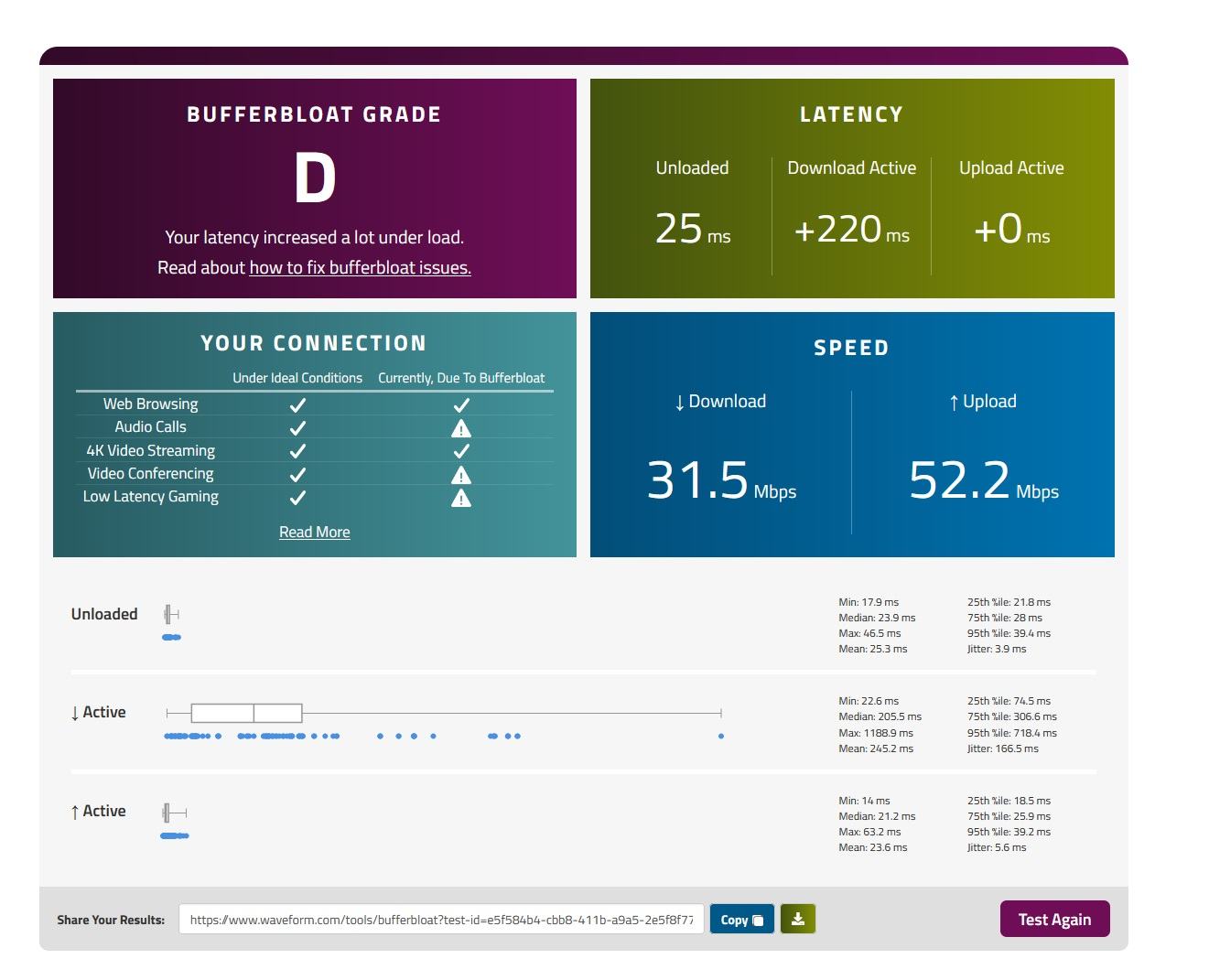Screen dimensions: 1209x980
Task: Click the 'Currently, Due To Bufferbloat' column header
Action: click(x=461, y=378)
